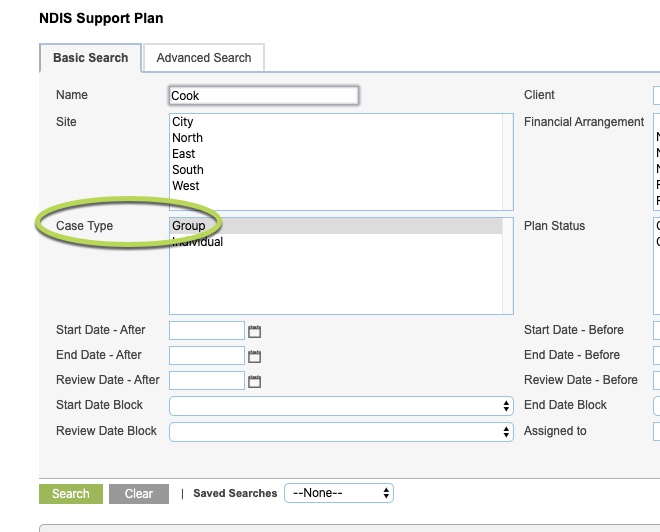Click the Site list scrollbar
This screenshot has width=660, height=532.
[x=507, y=162]
